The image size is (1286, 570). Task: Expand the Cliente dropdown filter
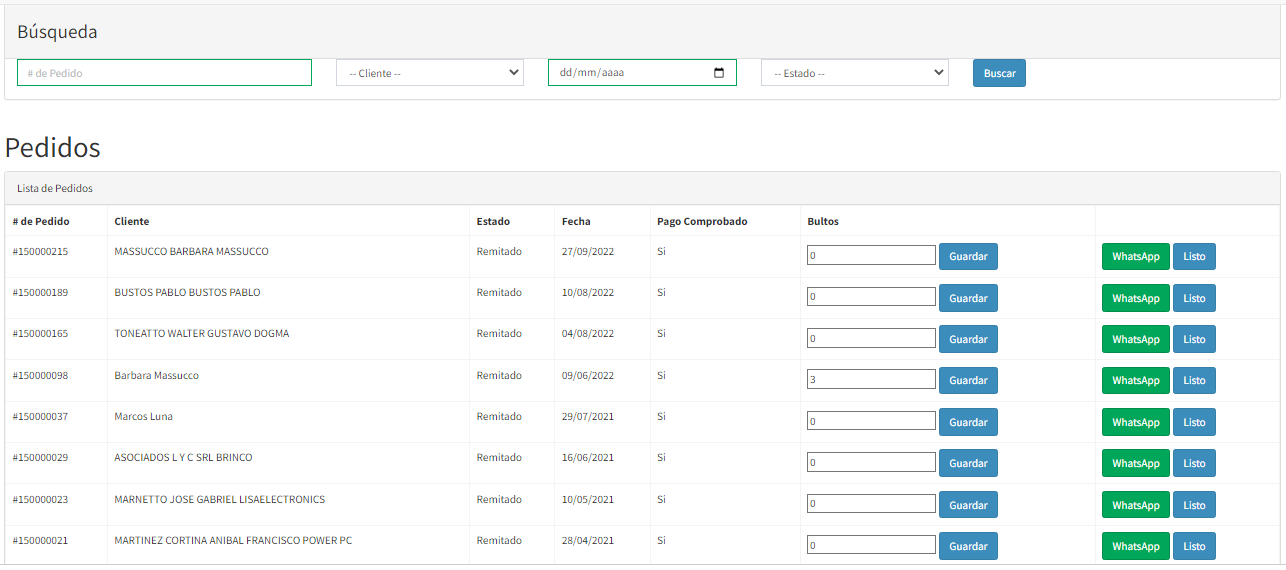pyautogui.click(x=430, y=73)
